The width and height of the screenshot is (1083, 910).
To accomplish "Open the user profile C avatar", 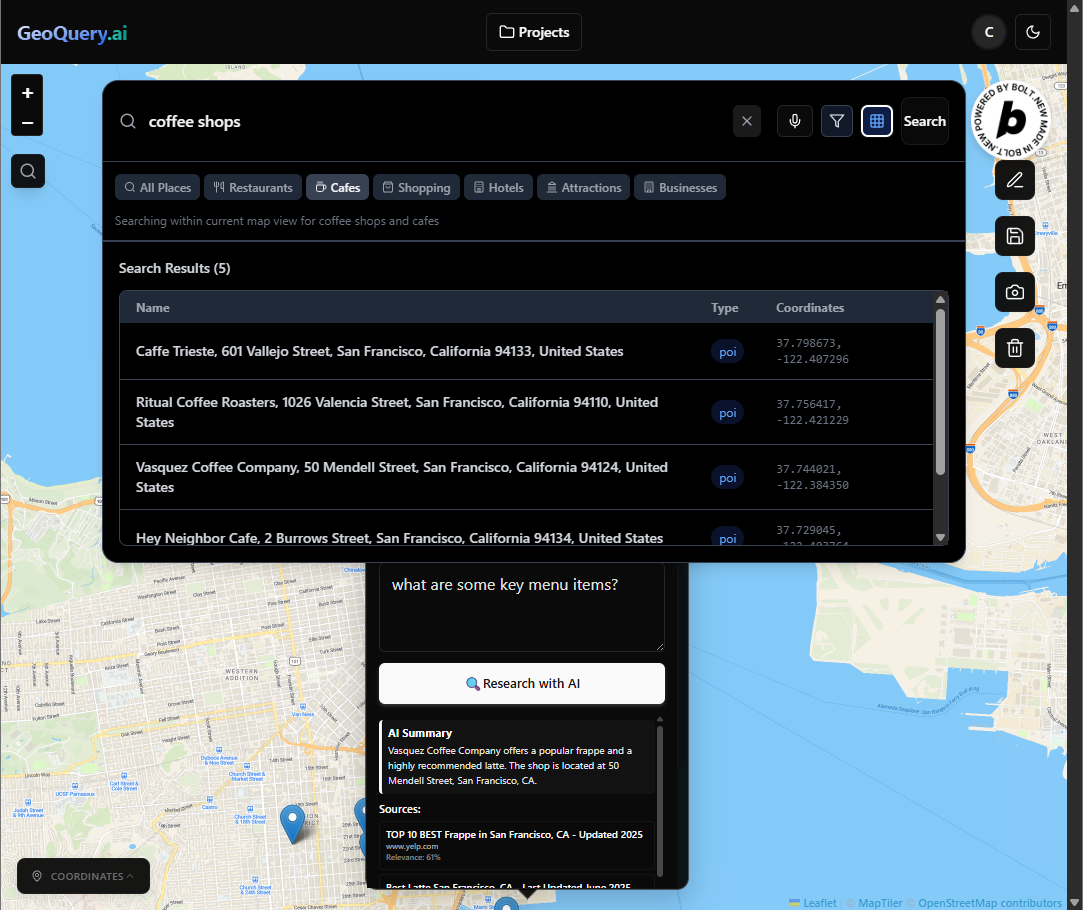I will click(x=988, y=32).
